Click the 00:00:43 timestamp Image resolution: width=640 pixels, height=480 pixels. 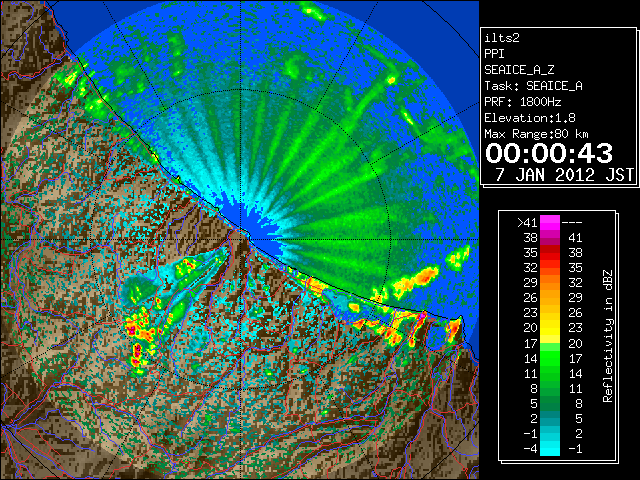(x=549, y=153)
